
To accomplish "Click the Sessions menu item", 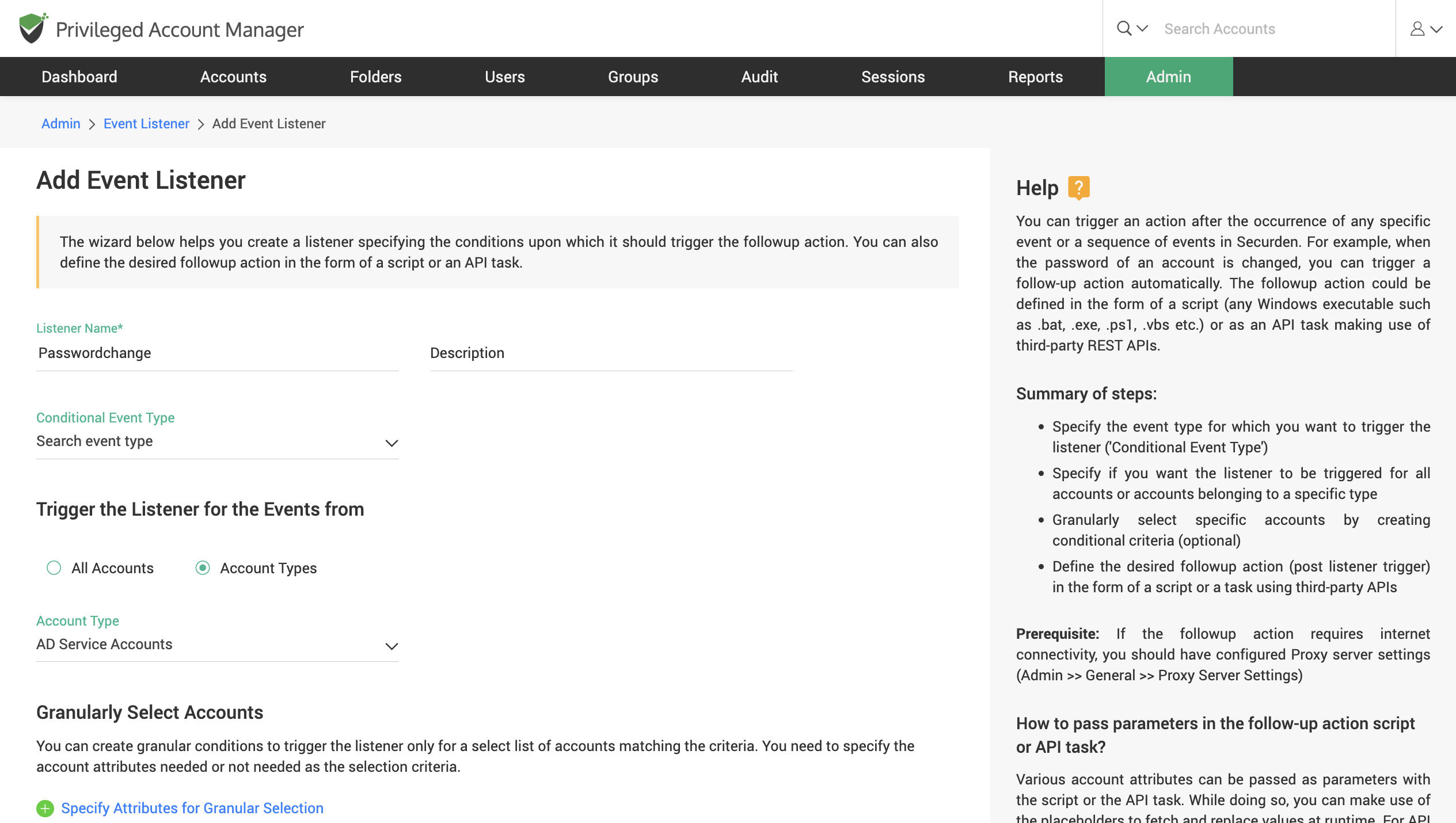I will tap(892, 76).
